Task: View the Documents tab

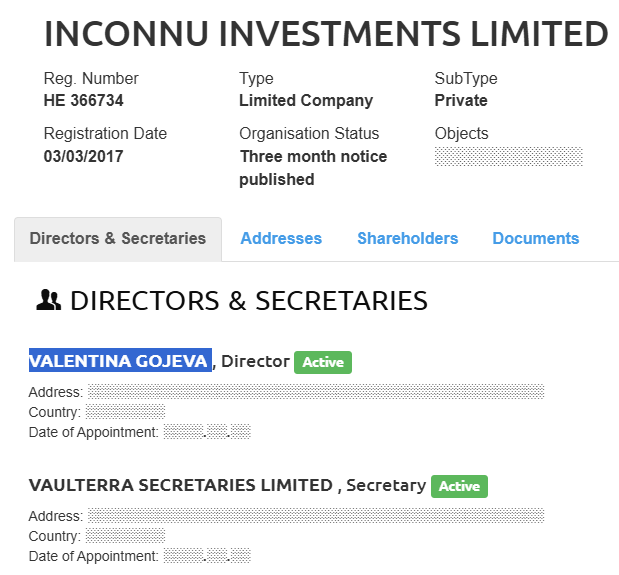Action: click(x=536, y=239)
